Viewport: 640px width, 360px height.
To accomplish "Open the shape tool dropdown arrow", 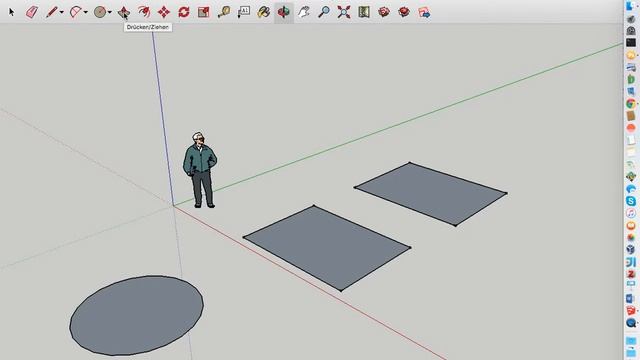I will [110, 12].
